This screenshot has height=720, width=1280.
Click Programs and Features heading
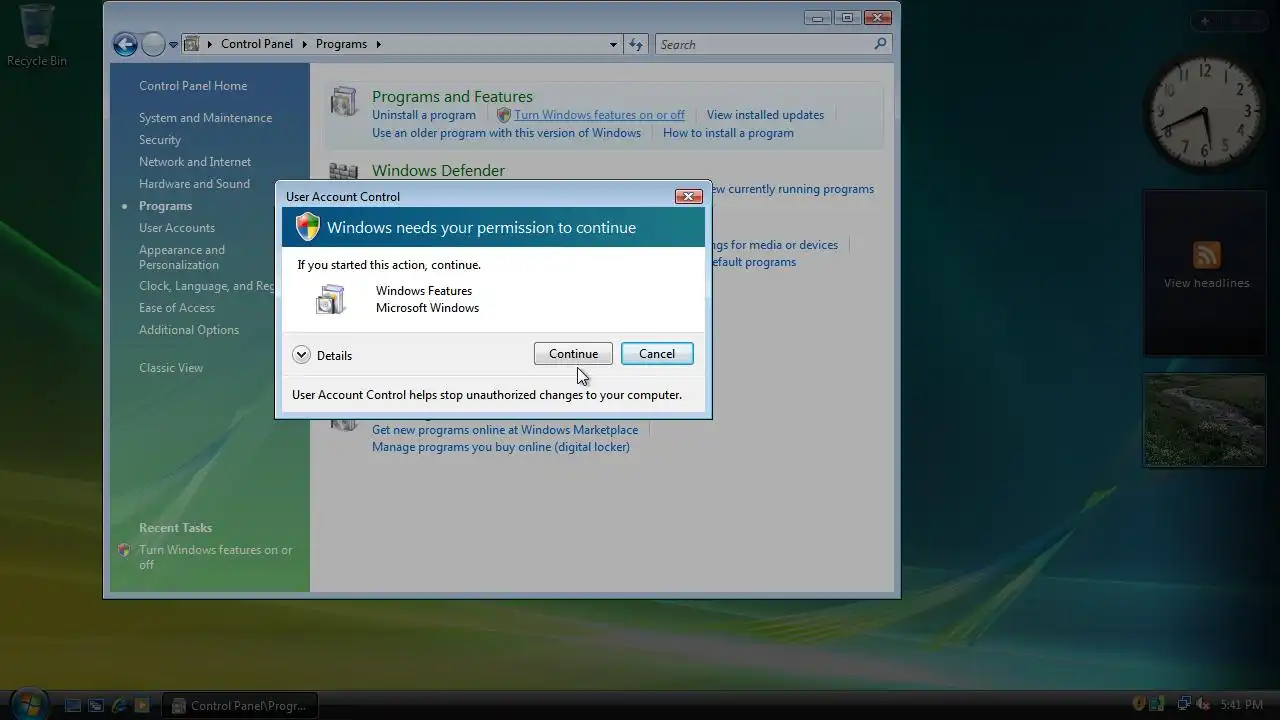pos(452,96)
